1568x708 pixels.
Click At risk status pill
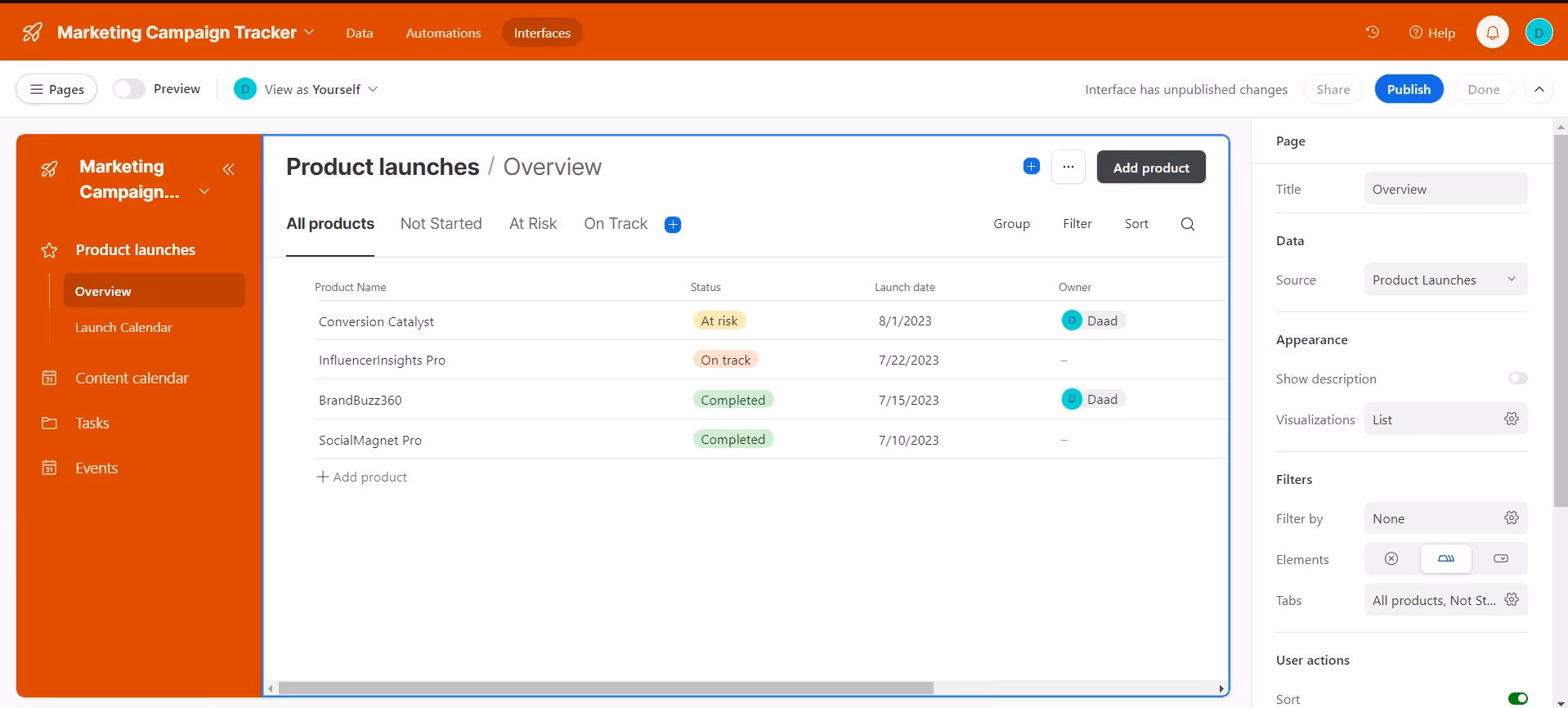point(719,320)
